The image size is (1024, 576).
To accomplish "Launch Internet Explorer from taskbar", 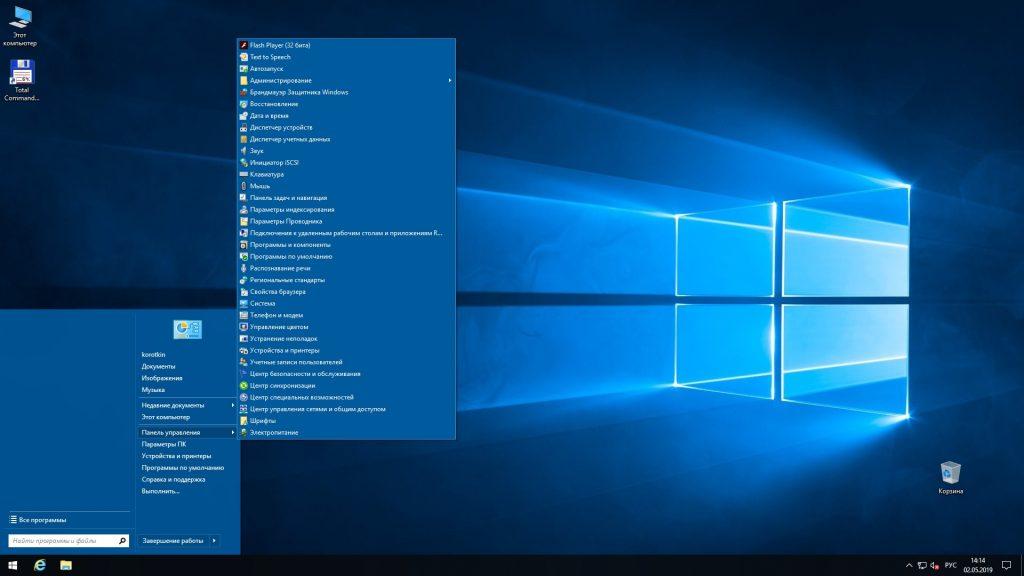I will (40, 565).
